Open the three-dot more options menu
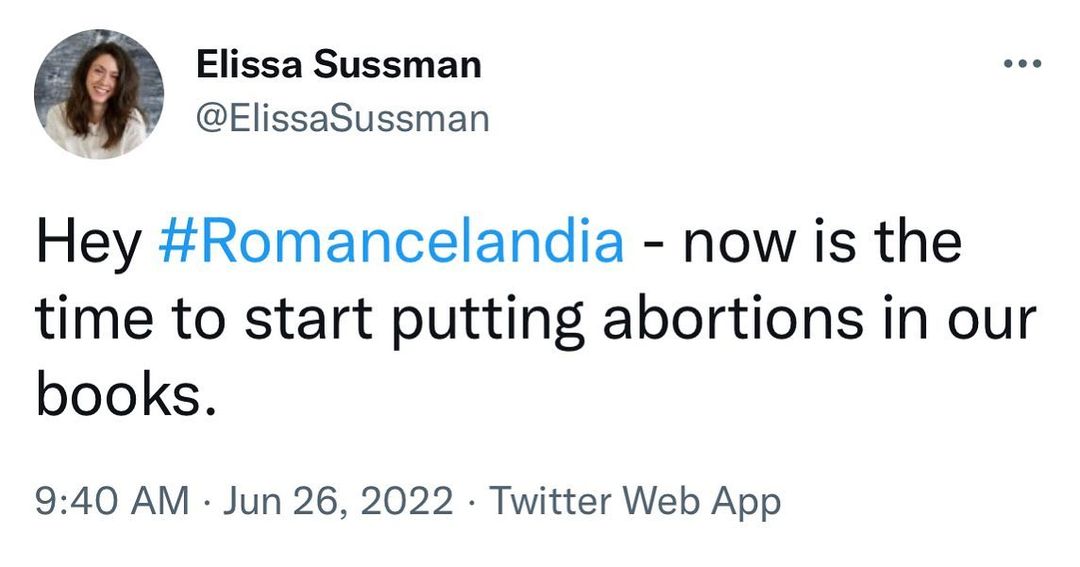This screenshot has width=1080, height=567. (1022, 65)
